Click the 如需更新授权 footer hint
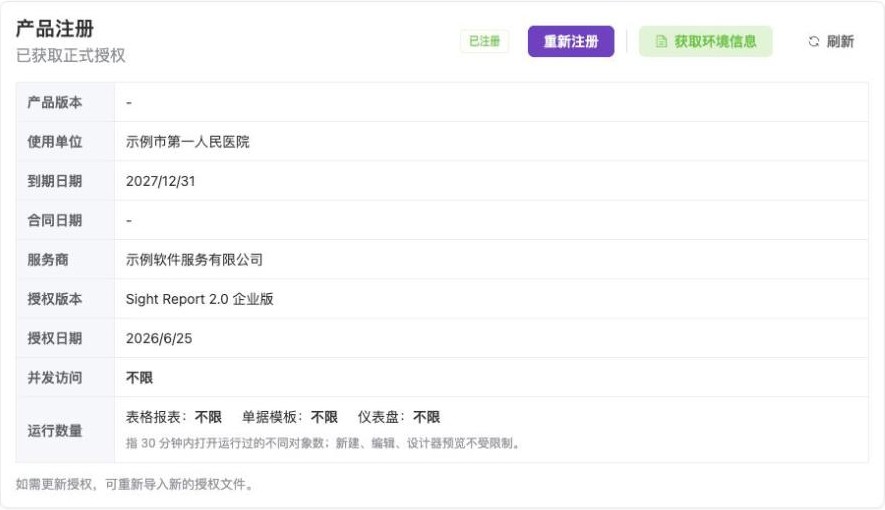The height and width of the screenshot is (510, 885). [x=134, y=484]
